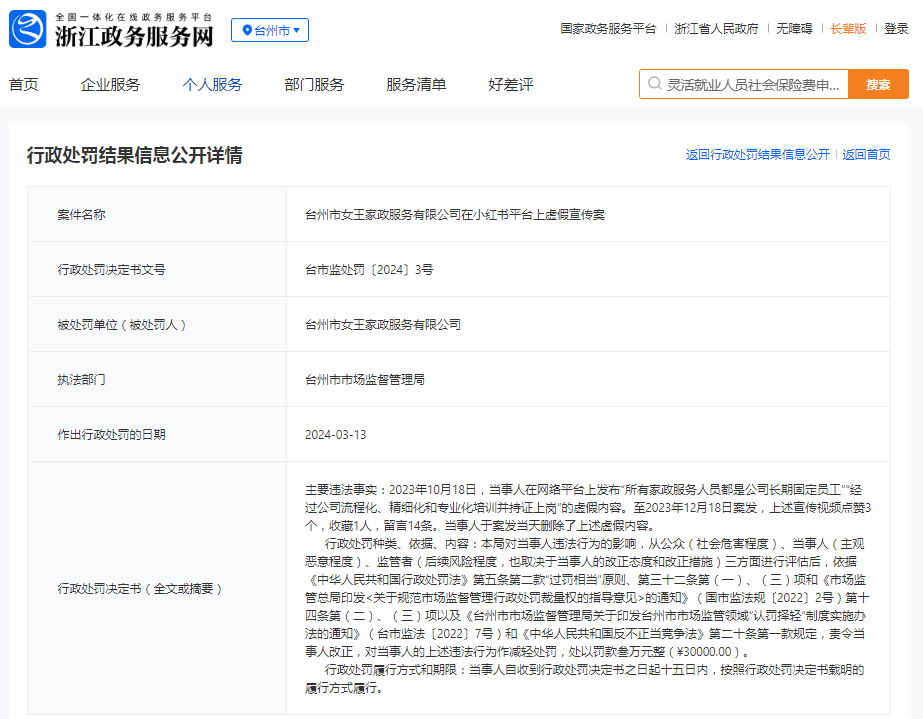Viewport: 923px width, 719px height.
Task: Click the 行政处罚结果信息公开详情 heading
Action: 135,155
